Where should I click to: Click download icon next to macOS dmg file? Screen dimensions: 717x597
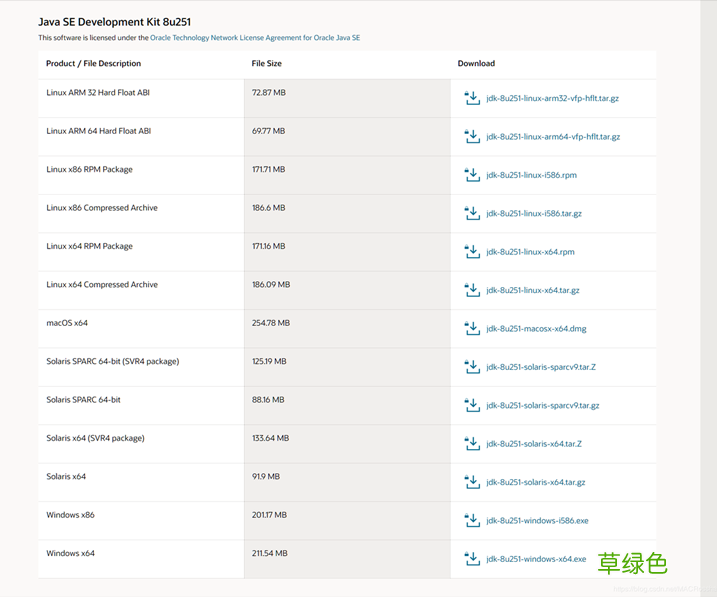click(x=472, y=328)
